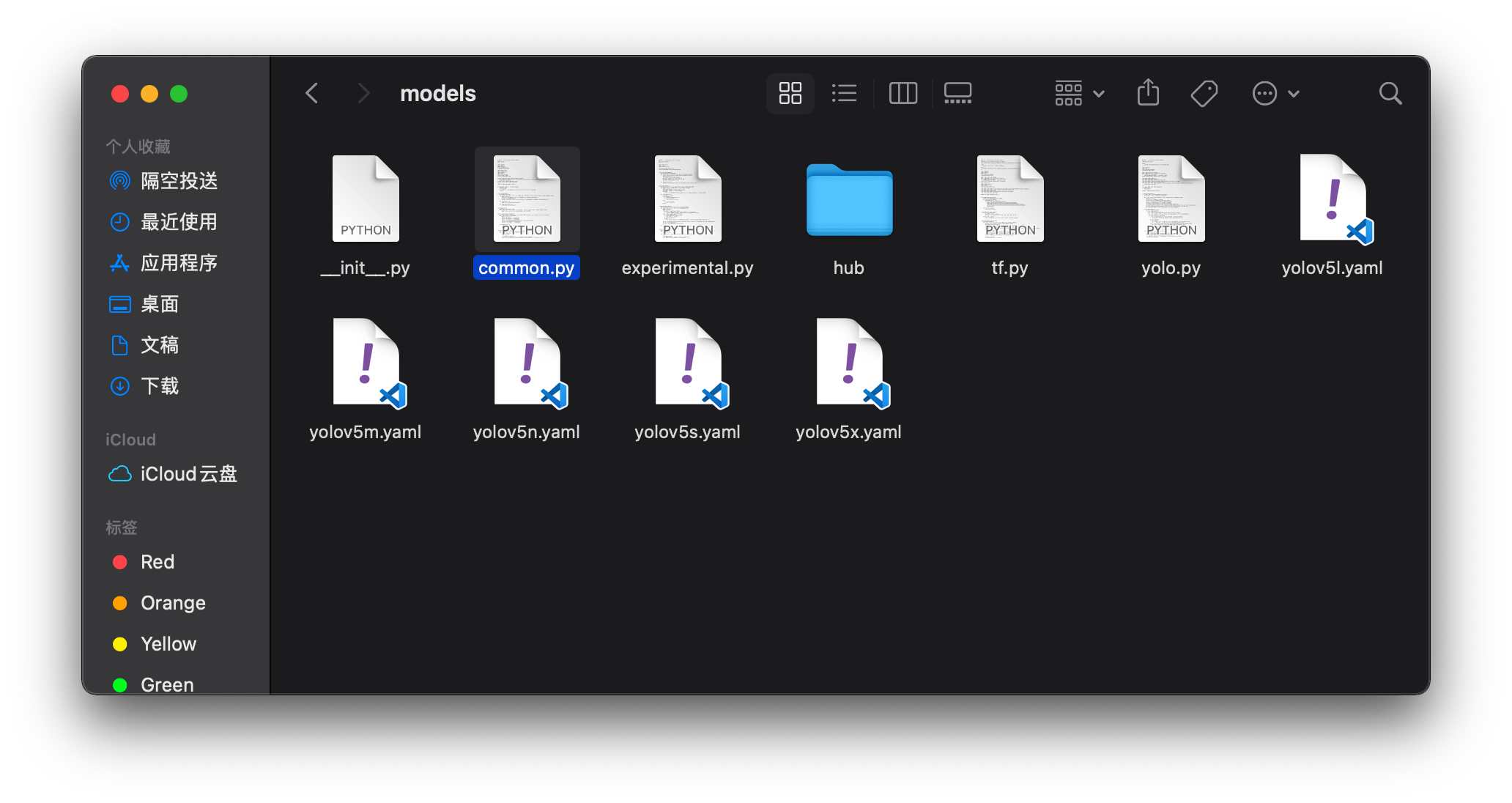Select the tf.py file icon

click(x=1010, y=199)
